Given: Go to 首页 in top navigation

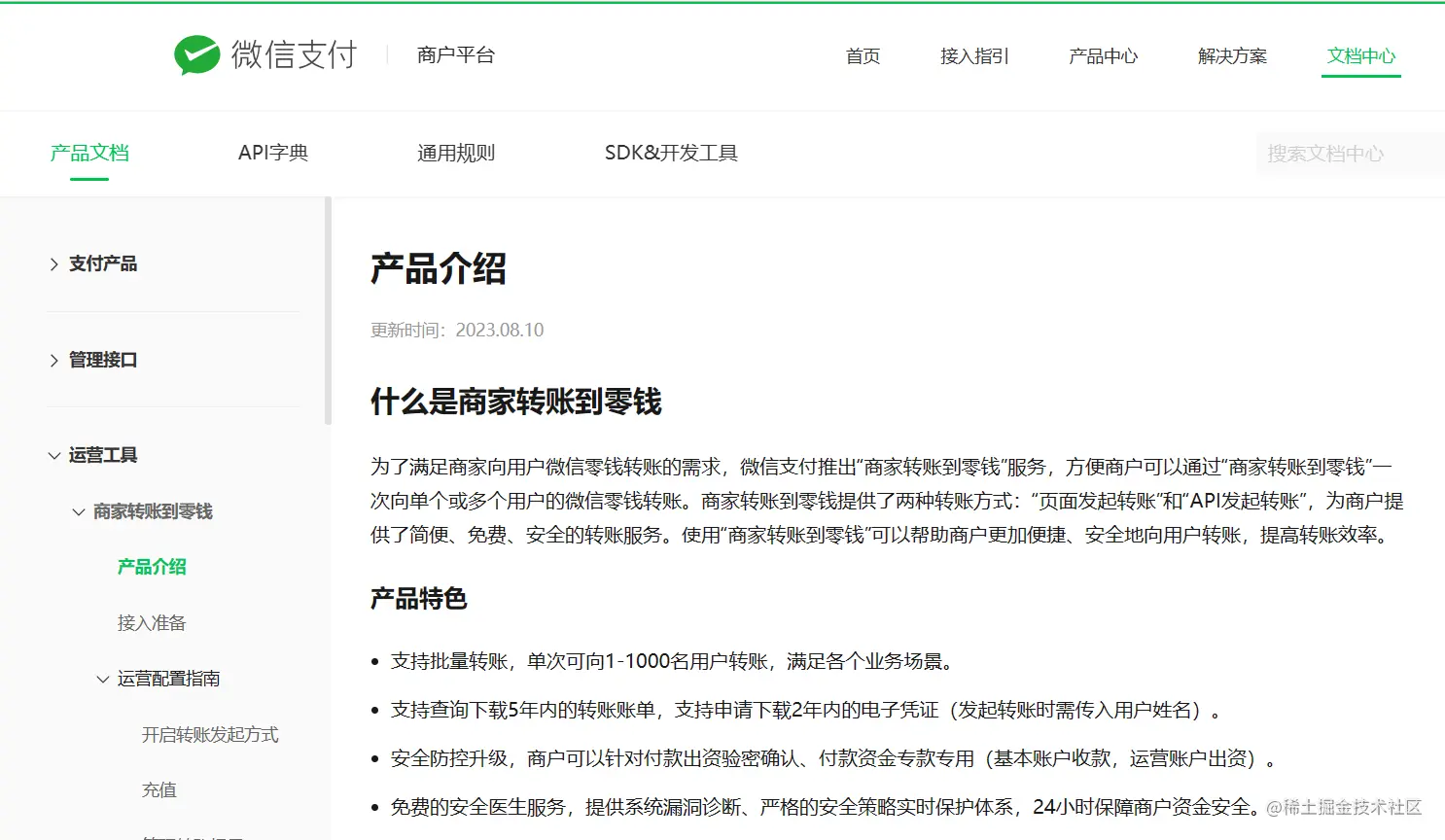Looking at the screenshot, I should 863,56.
